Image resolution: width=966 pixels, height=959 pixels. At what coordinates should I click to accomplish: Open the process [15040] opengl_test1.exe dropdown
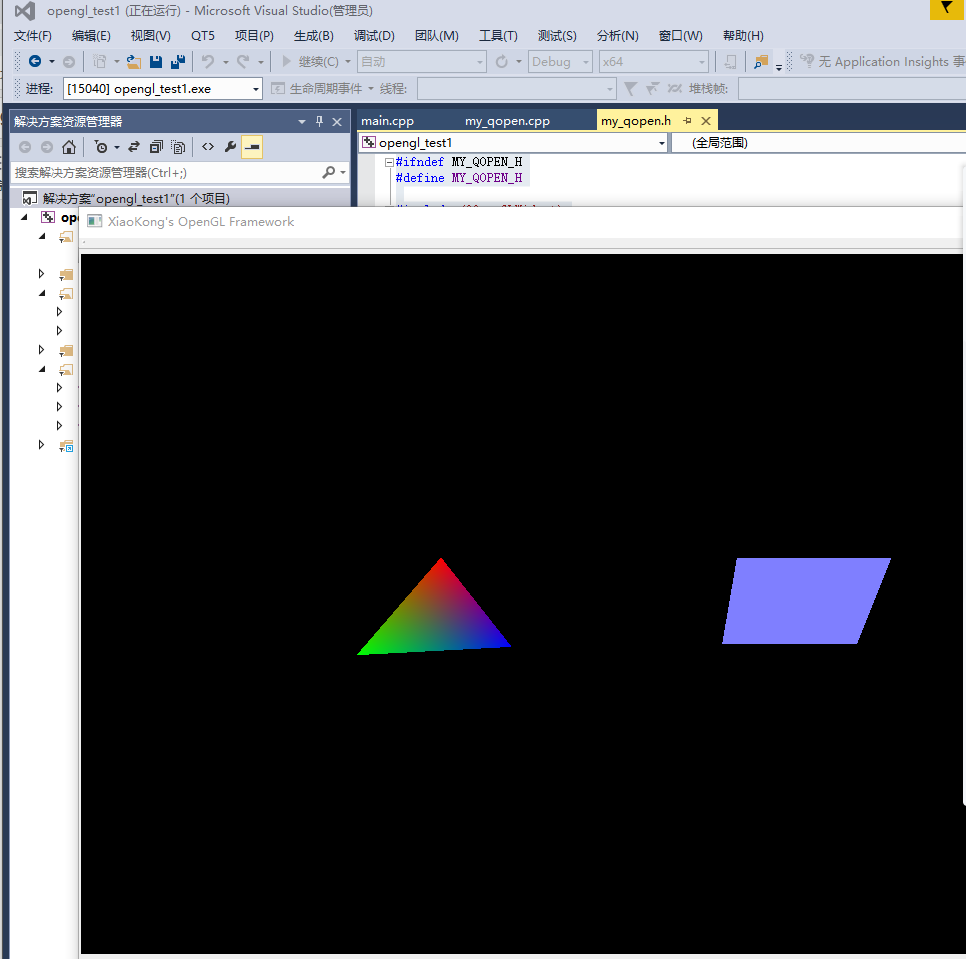point(256,89)
